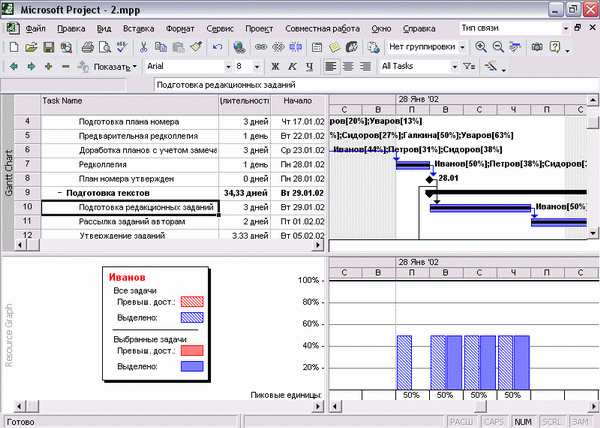
Task: Click the Zoom In magnifier icon
Action: [x=481, y=47]
